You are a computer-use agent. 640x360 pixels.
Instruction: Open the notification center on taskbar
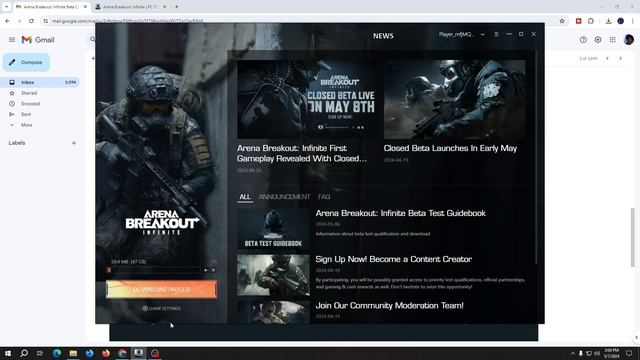tap(629, 353)
